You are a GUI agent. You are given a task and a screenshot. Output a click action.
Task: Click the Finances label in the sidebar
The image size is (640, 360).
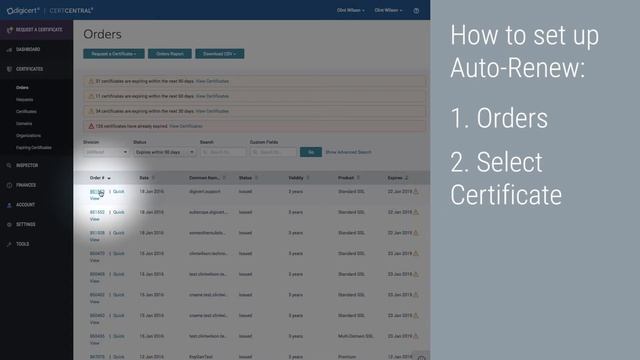tap(26, 185)
